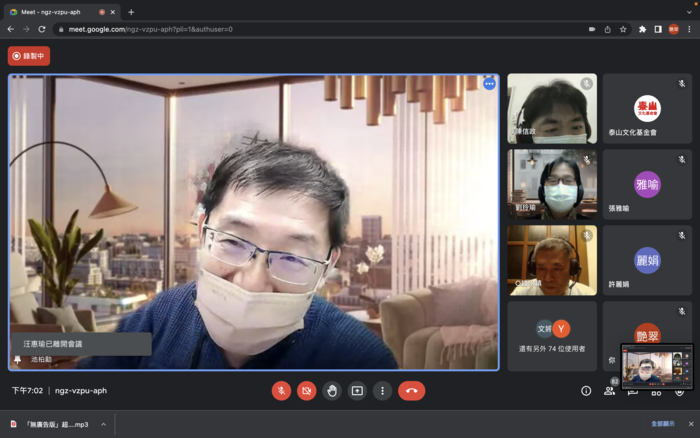Bookmark this page with the star icon
700x438 pixels.
click(623, 29)
